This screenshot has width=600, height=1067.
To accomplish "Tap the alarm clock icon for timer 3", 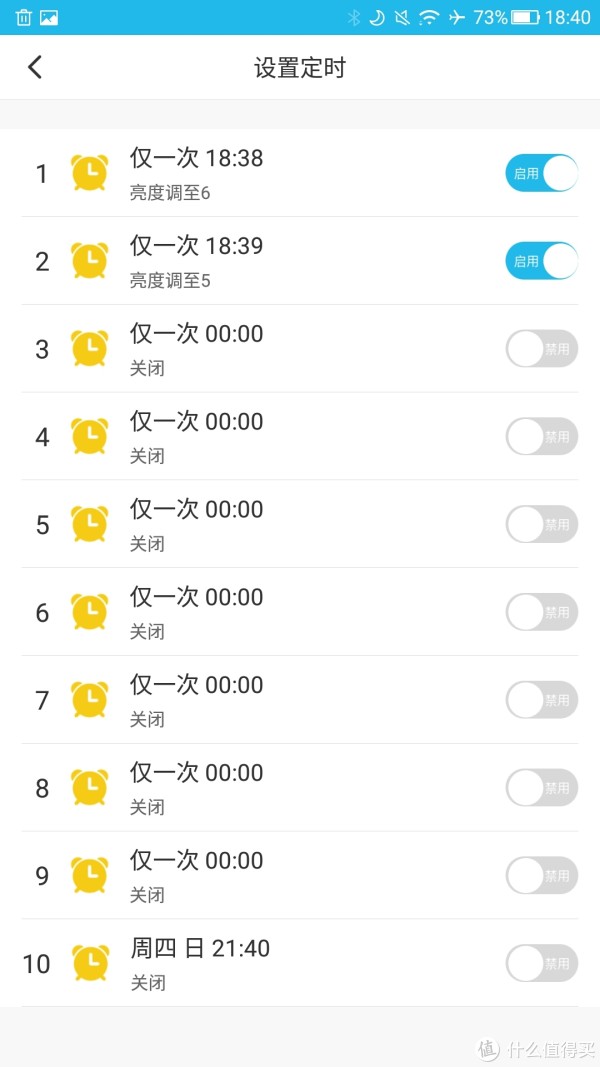I will 90,349.
